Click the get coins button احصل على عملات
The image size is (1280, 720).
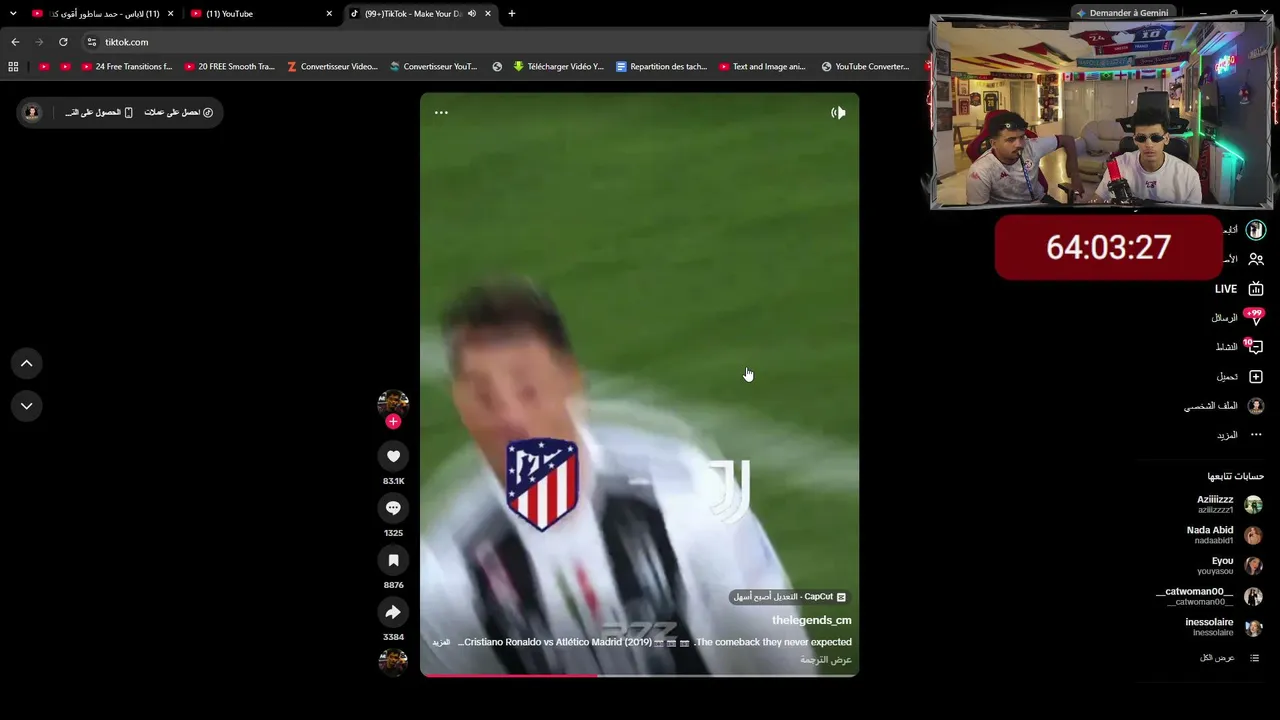(x=179, y=113)
